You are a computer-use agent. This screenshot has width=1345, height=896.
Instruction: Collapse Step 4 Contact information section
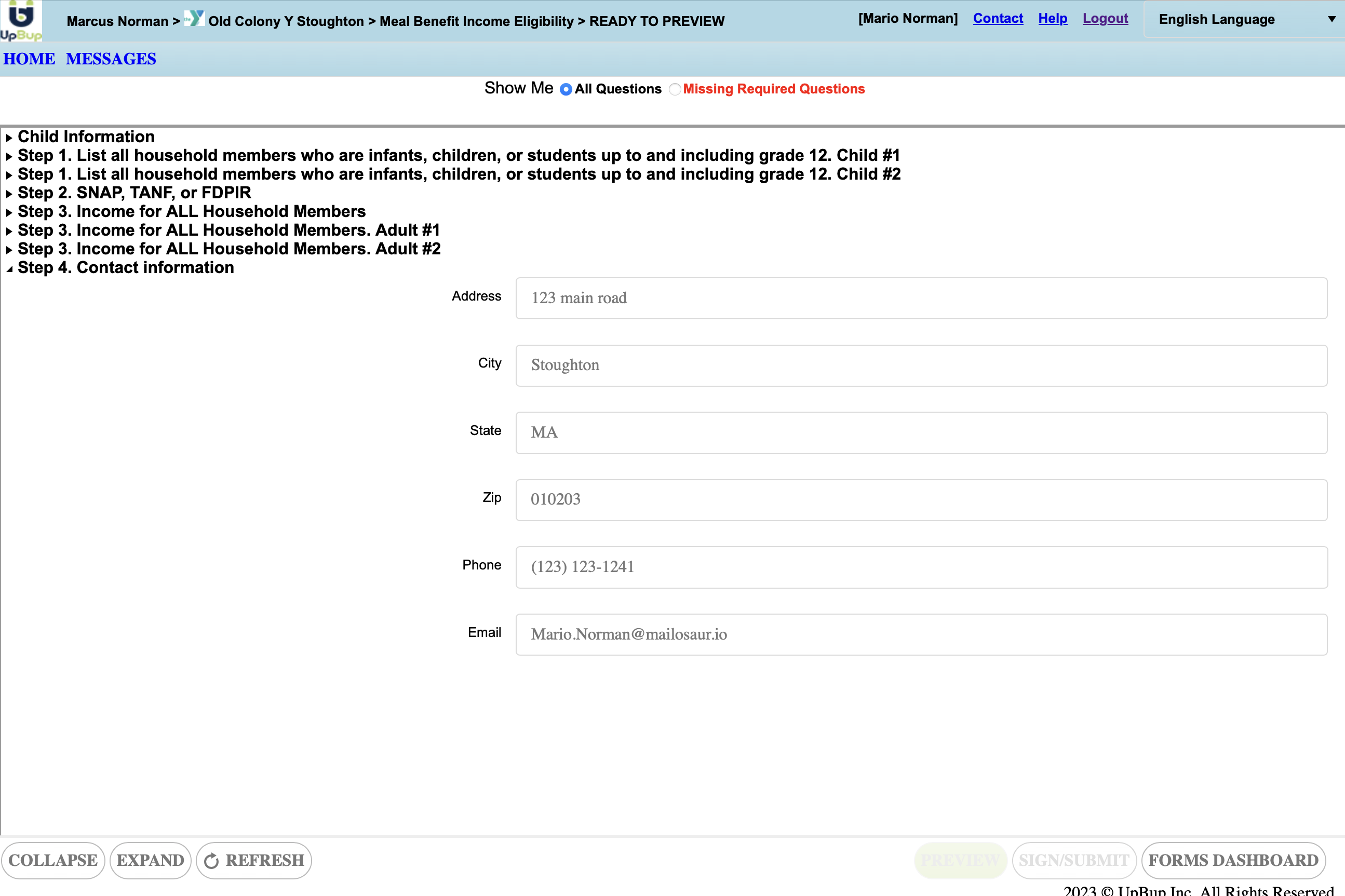tap(126, 267)
